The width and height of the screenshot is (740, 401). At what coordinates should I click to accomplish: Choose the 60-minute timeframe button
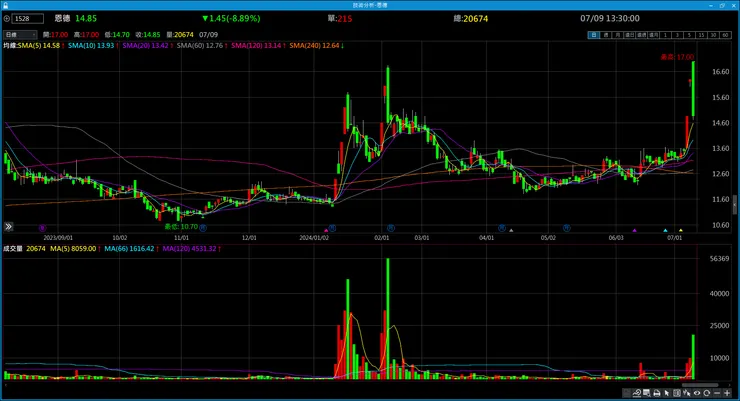[x=725, y=35]
